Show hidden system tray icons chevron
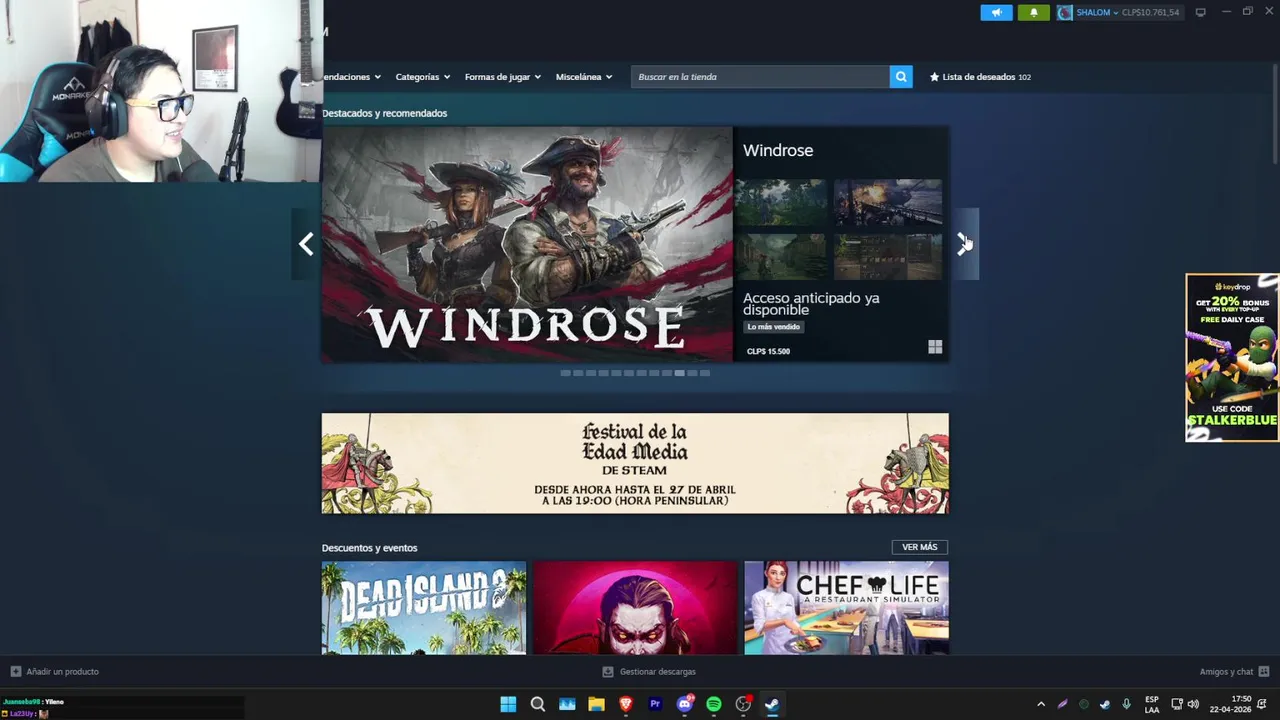 click(1041, 704)
